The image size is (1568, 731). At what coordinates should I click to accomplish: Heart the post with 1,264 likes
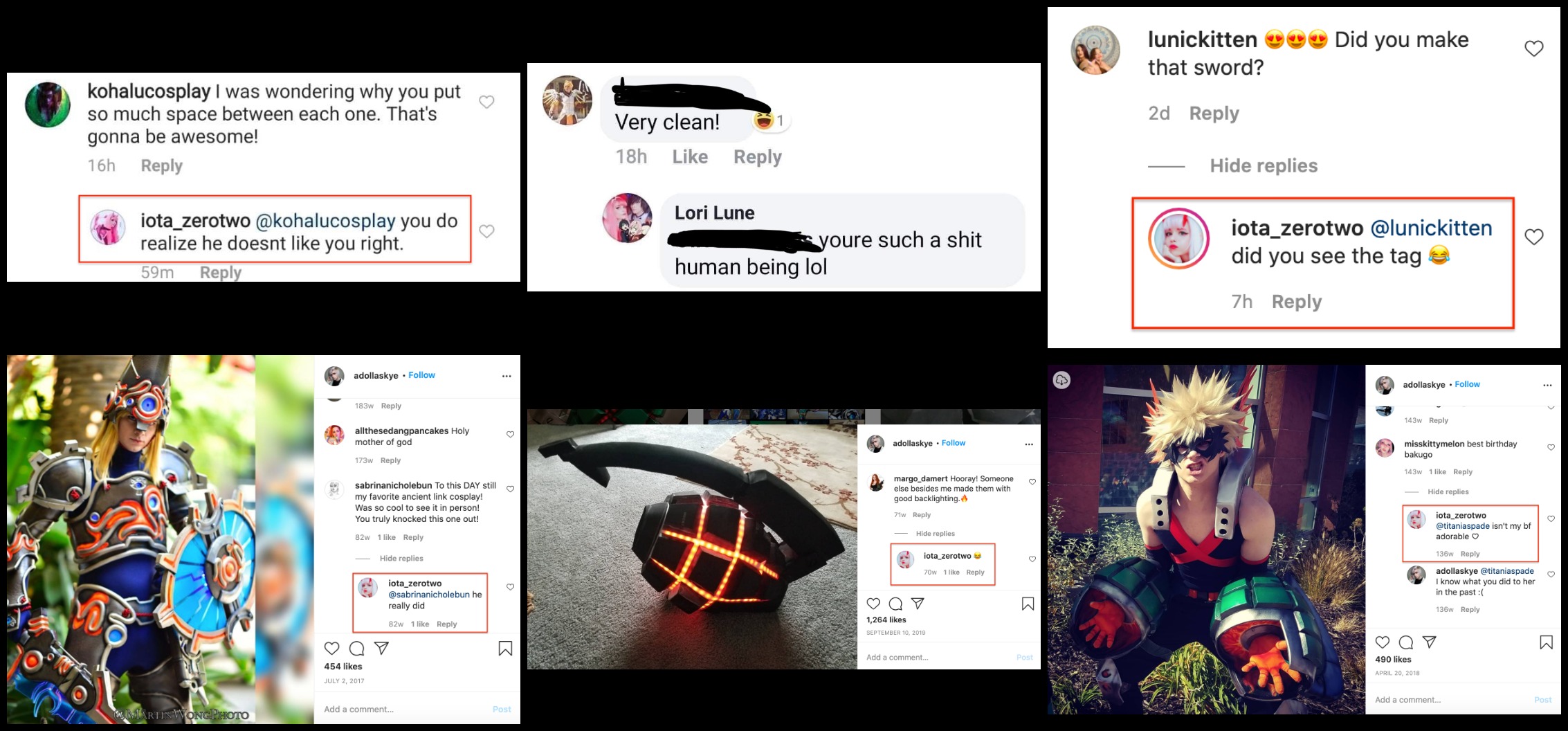click(873, 604)
